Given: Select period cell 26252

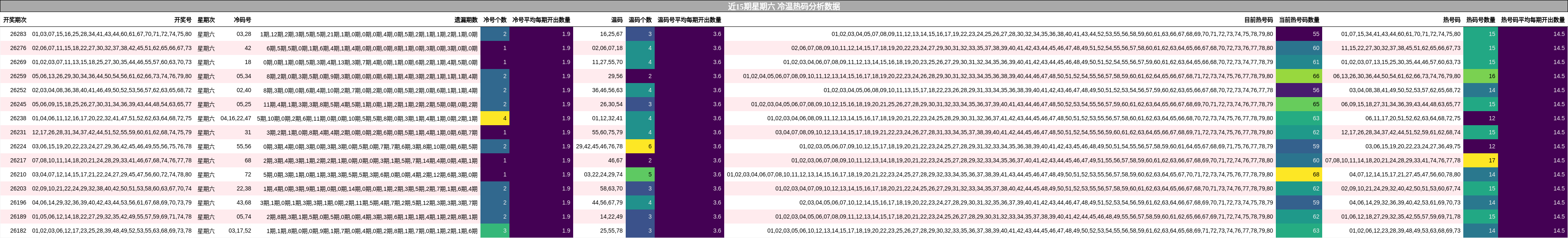Looking at the screenshot, I should coord(18,90).
